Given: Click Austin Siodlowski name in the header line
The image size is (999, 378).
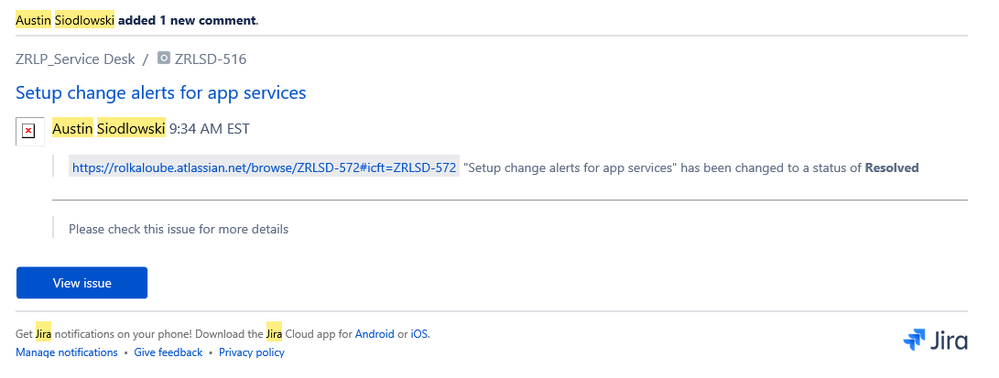Looking at the screenshot, I should (65, 20).
